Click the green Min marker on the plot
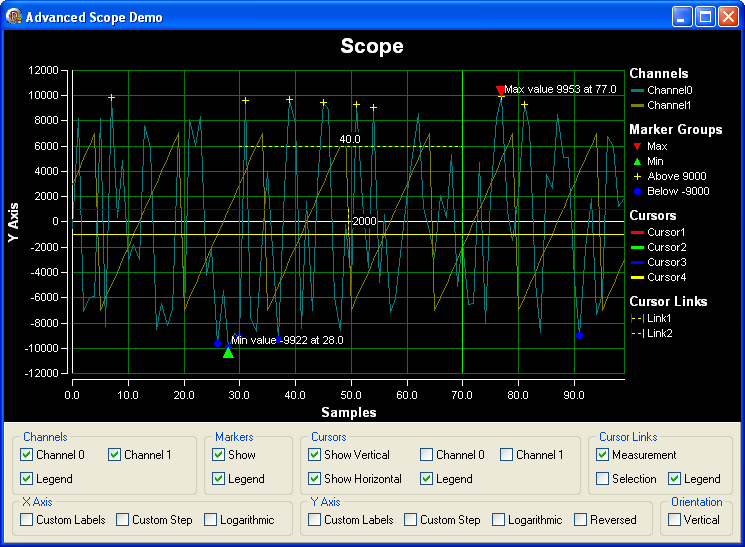 coord(228,352)
